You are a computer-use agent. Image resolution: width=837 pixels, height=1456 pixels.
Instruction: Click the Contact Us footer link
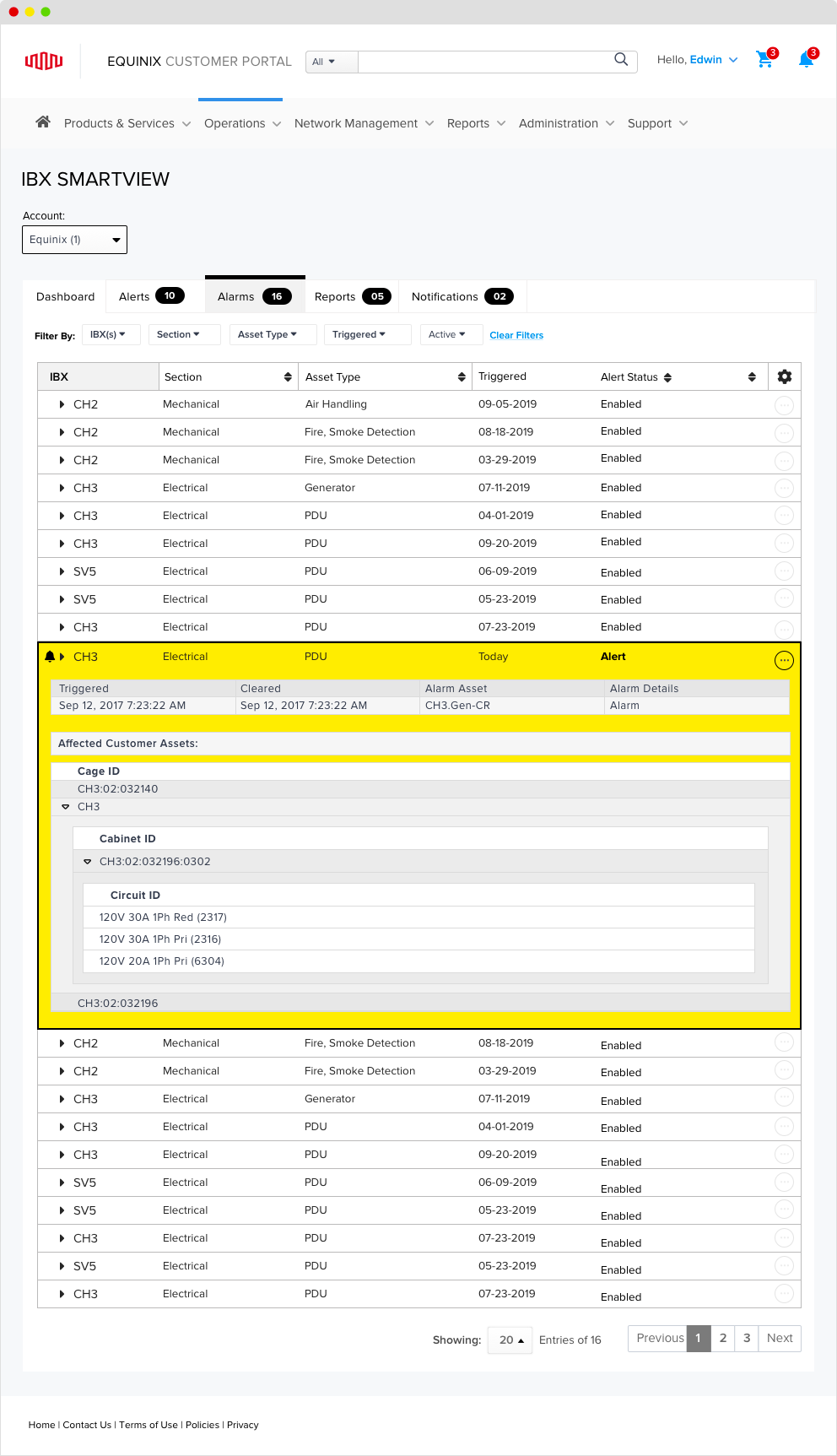pos(87,1425)
